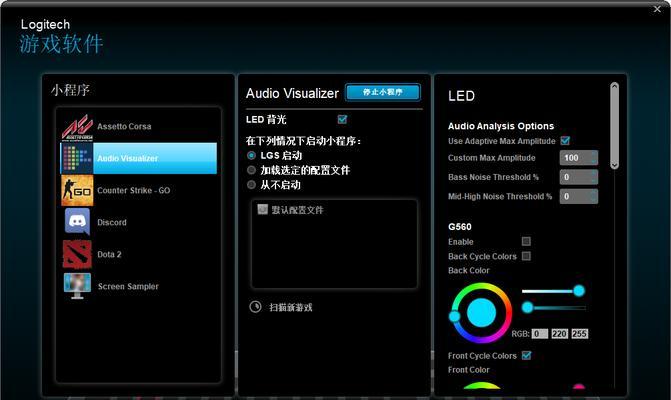Enable the G560 Enable checkbox
This screenshot has width=671, height=400.
point(526,241)
